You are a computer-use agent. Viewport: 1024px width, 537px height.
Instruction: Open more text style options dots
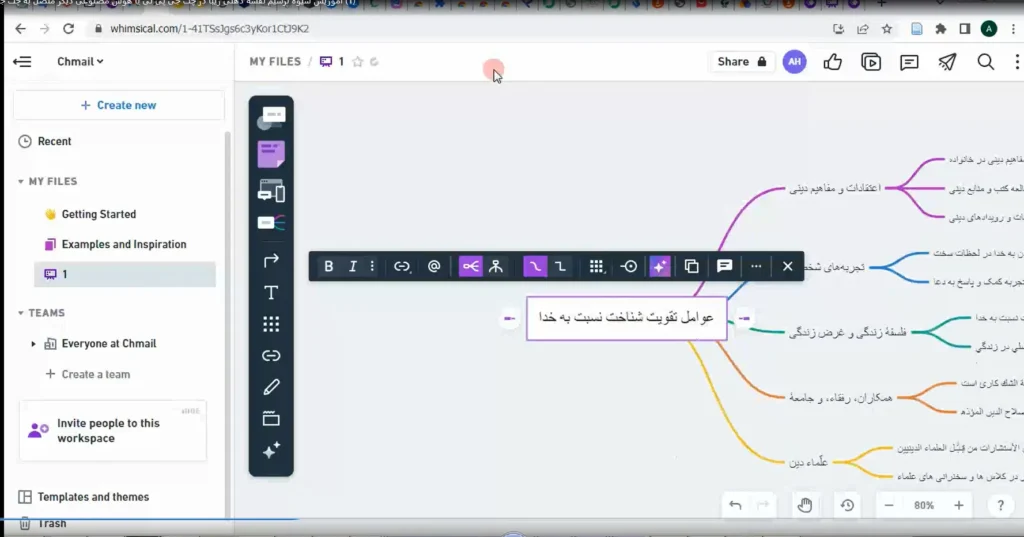click(372, 267)
